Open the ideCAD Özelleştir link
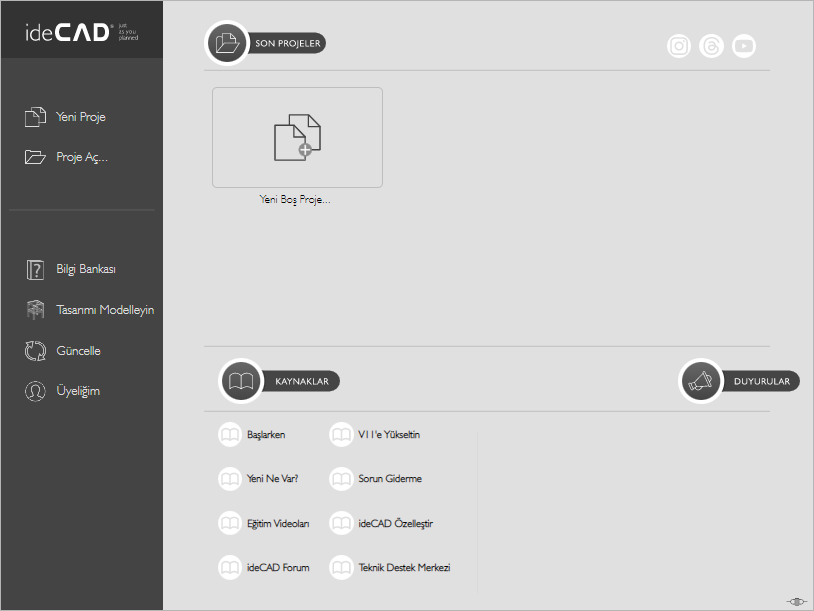Image resolution: width=814 pixels, height=611 pixels. point(396,523)
